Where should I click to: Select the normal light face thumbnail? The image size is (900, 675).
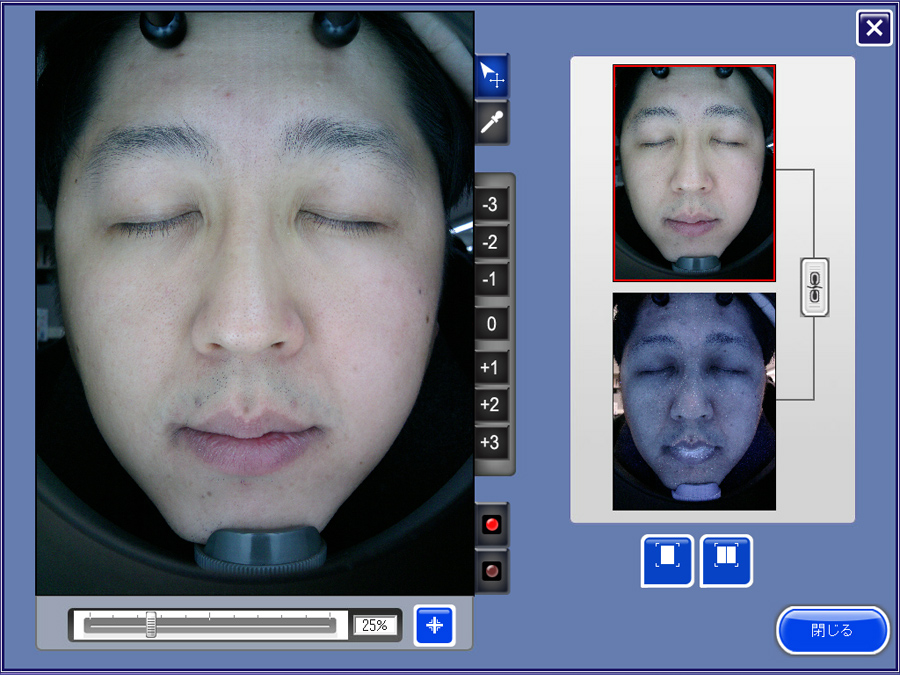[x=694, y=173]
